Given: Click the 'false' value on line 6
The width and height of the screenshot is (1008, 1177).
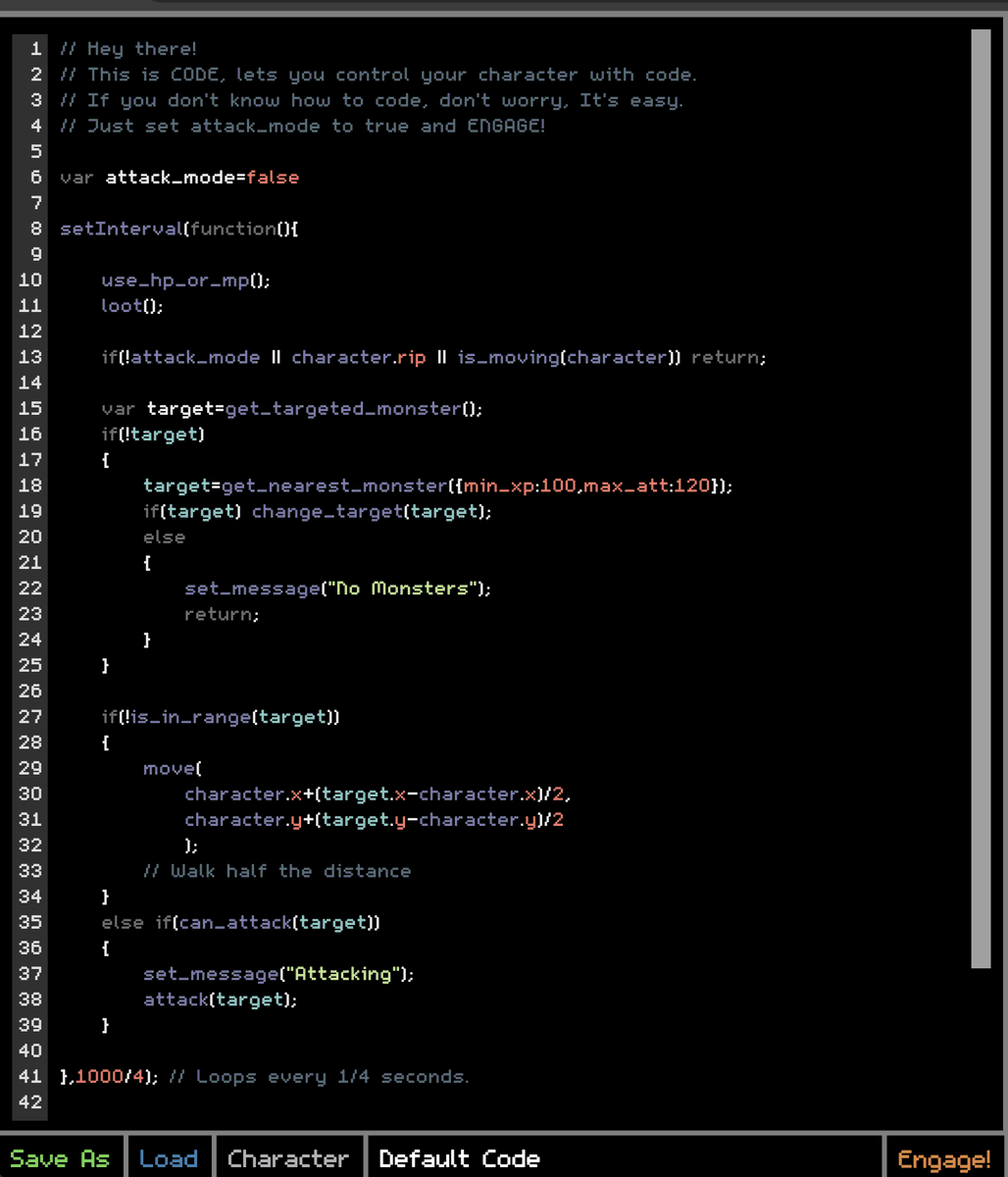Looking at the screenshot, I should (x=273, y=178).
